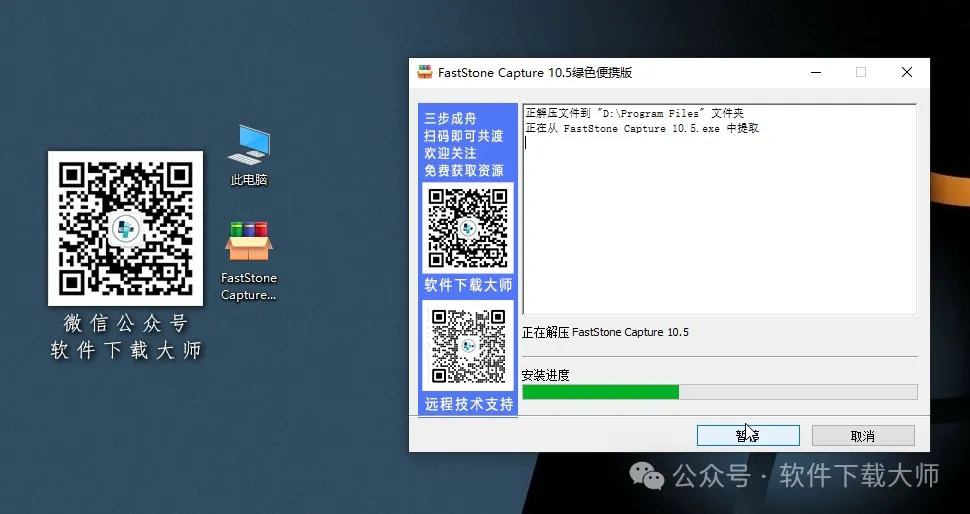The width and height of the screenshot is (970, 514).
Task: Open the 此电脑 desktop icon
Action: click(249, 155)
